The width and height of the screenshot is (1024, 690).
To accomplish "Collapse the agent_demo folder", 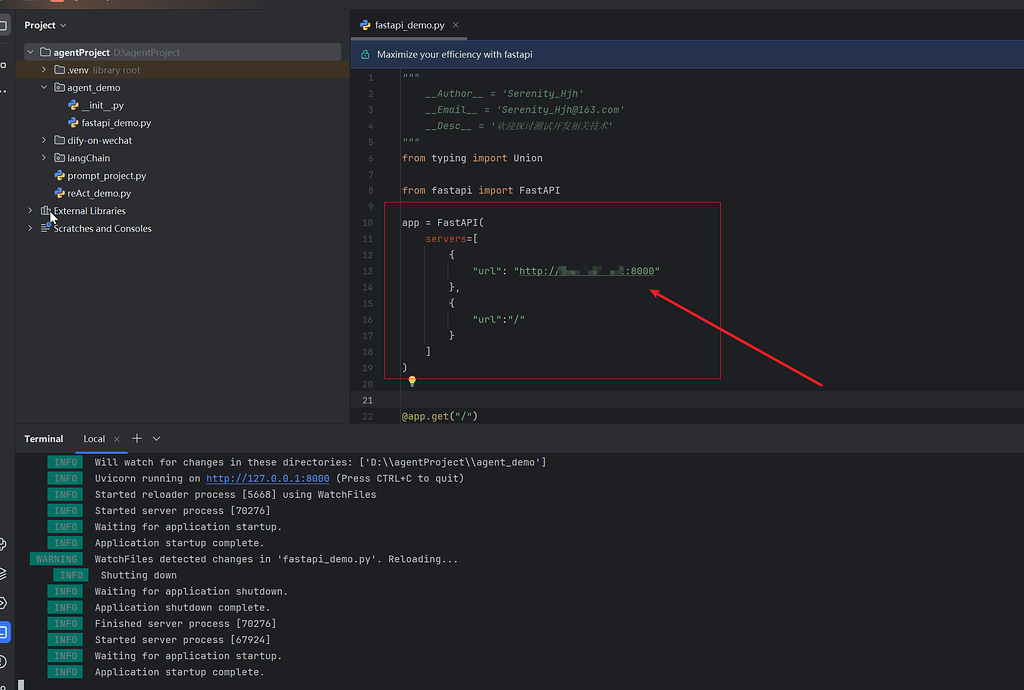I will point(44,88).
